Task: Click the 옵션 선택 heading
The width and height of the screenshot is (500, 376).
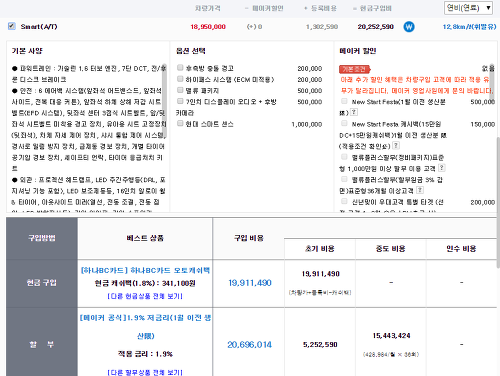Action: pos(191,51)
